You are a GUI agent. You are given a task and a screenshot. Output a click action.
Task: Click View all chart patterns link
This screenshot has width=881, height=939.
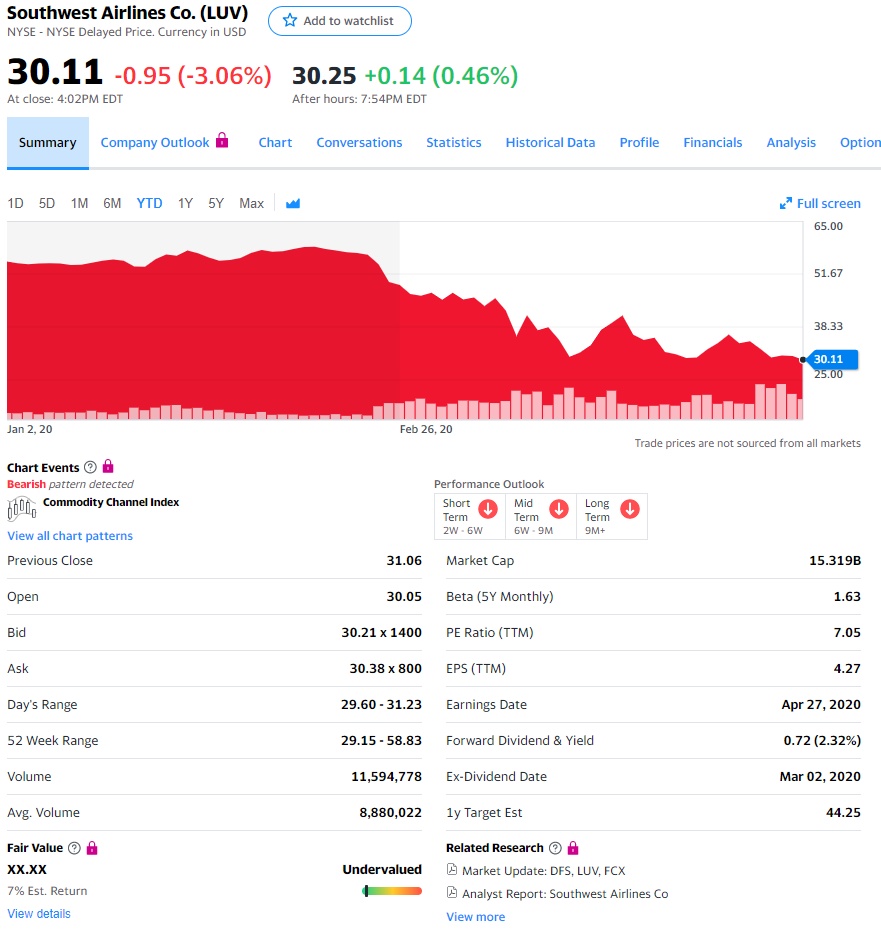[70, 536]
